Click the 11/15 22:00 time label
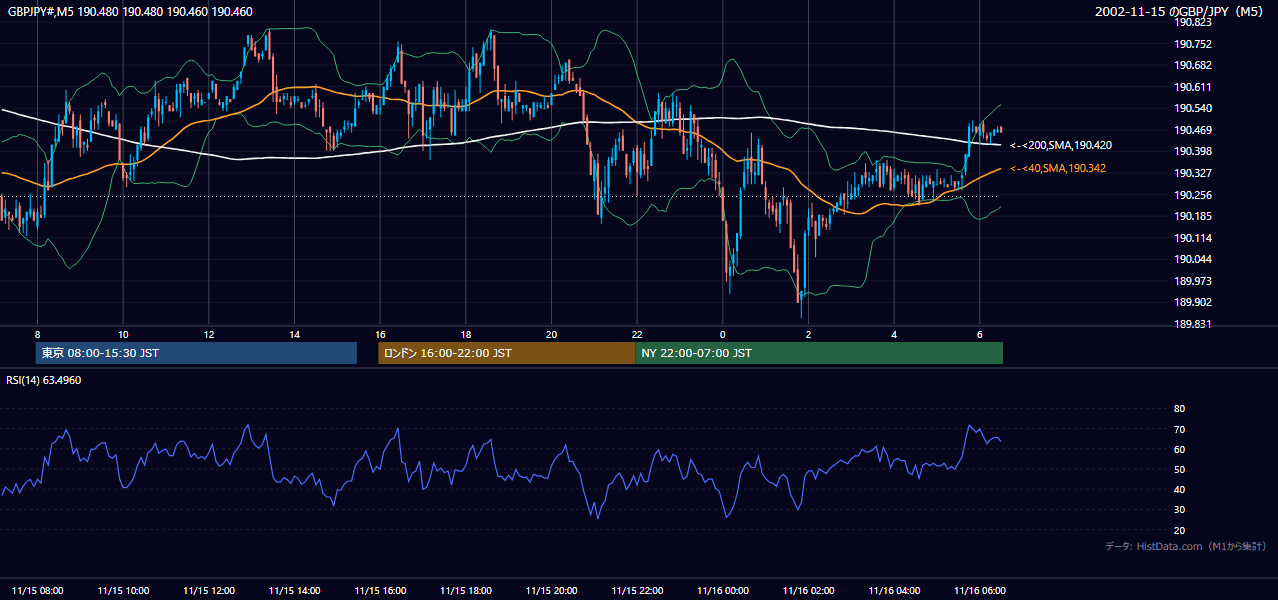Viewport: 1278px width, 600px height. (638, 590)
